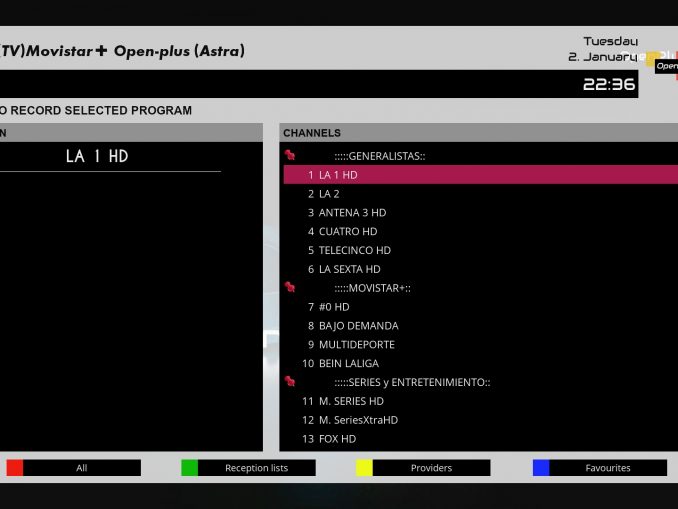
Task: Click the pin marker beside MOVISTAR+
Action: [290, 287]
